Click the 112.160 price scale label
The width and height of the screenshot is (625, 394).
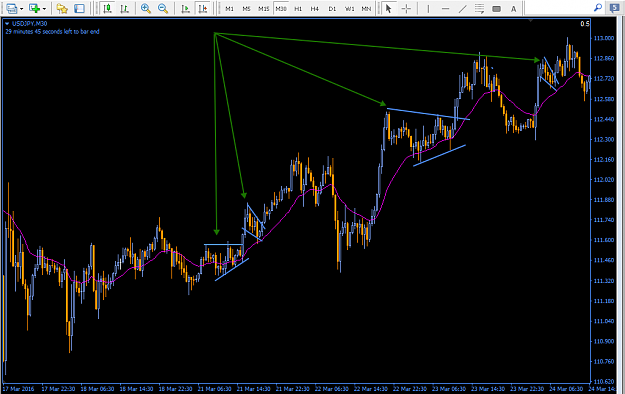604,160
